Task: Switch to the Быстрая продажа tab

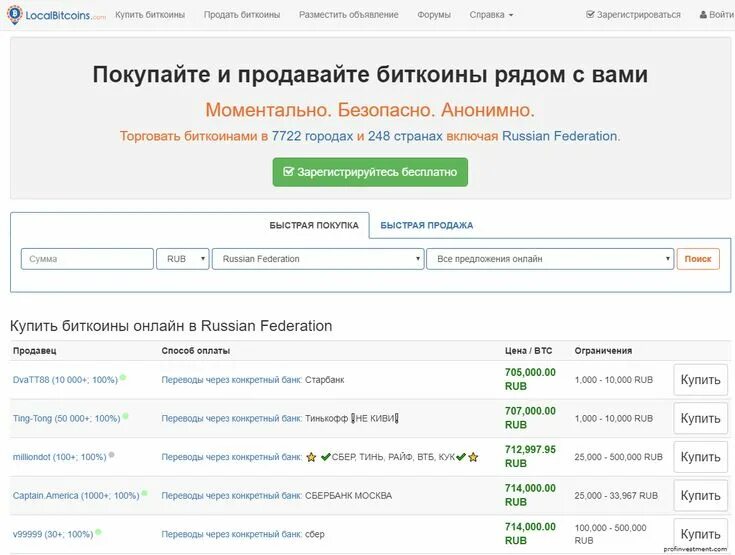Action: tap(427, 225)
